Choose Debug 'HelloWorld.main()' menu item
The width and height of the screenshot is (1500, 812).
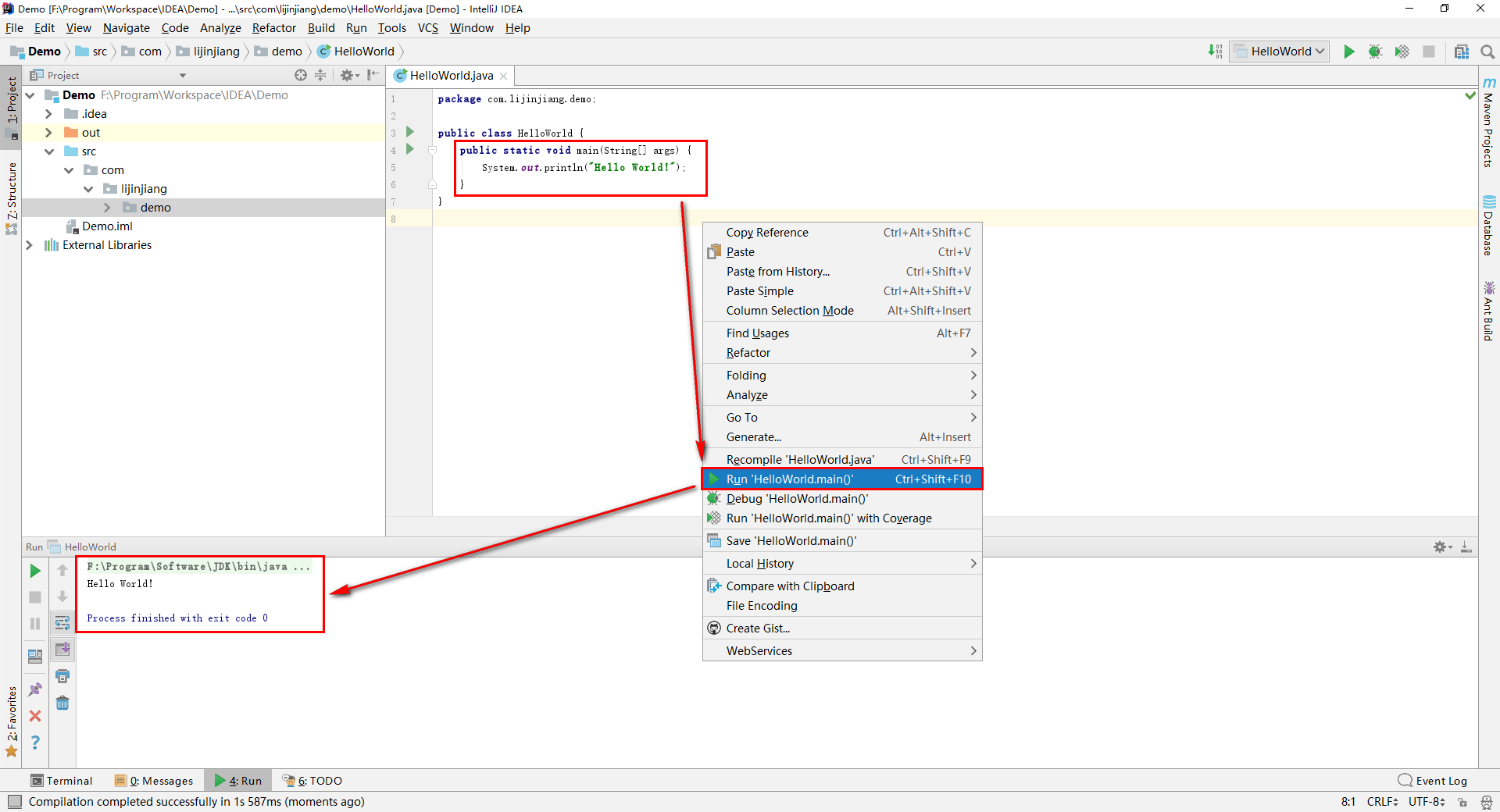842,499
